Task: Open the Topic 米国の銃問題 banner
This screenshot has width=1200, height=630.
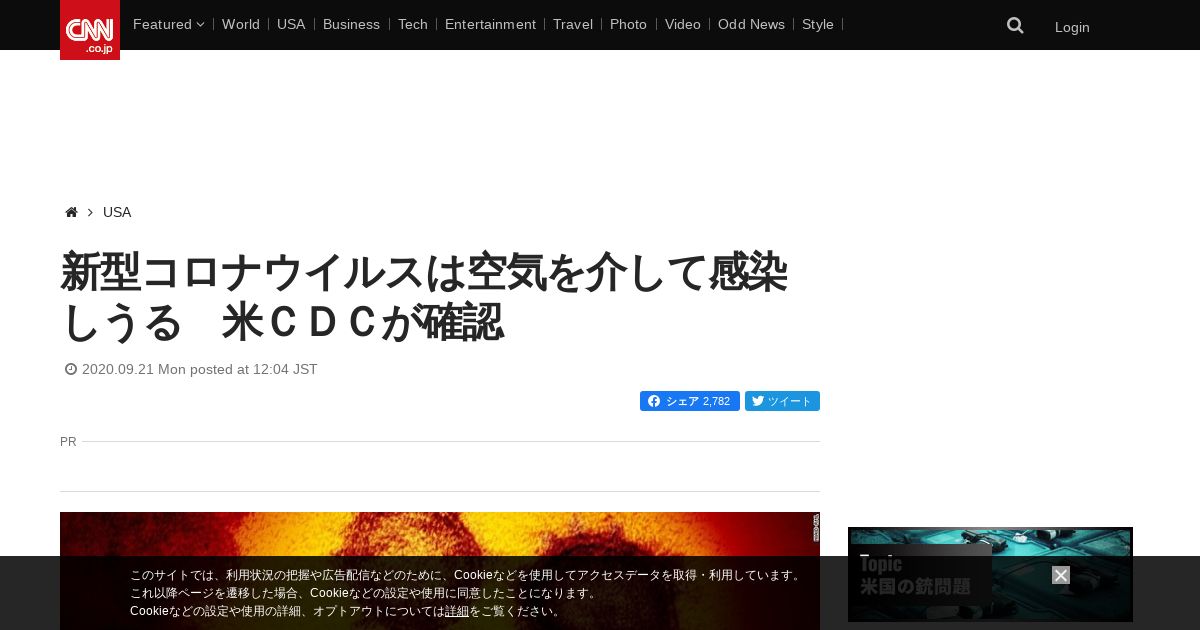Action: 990,575
